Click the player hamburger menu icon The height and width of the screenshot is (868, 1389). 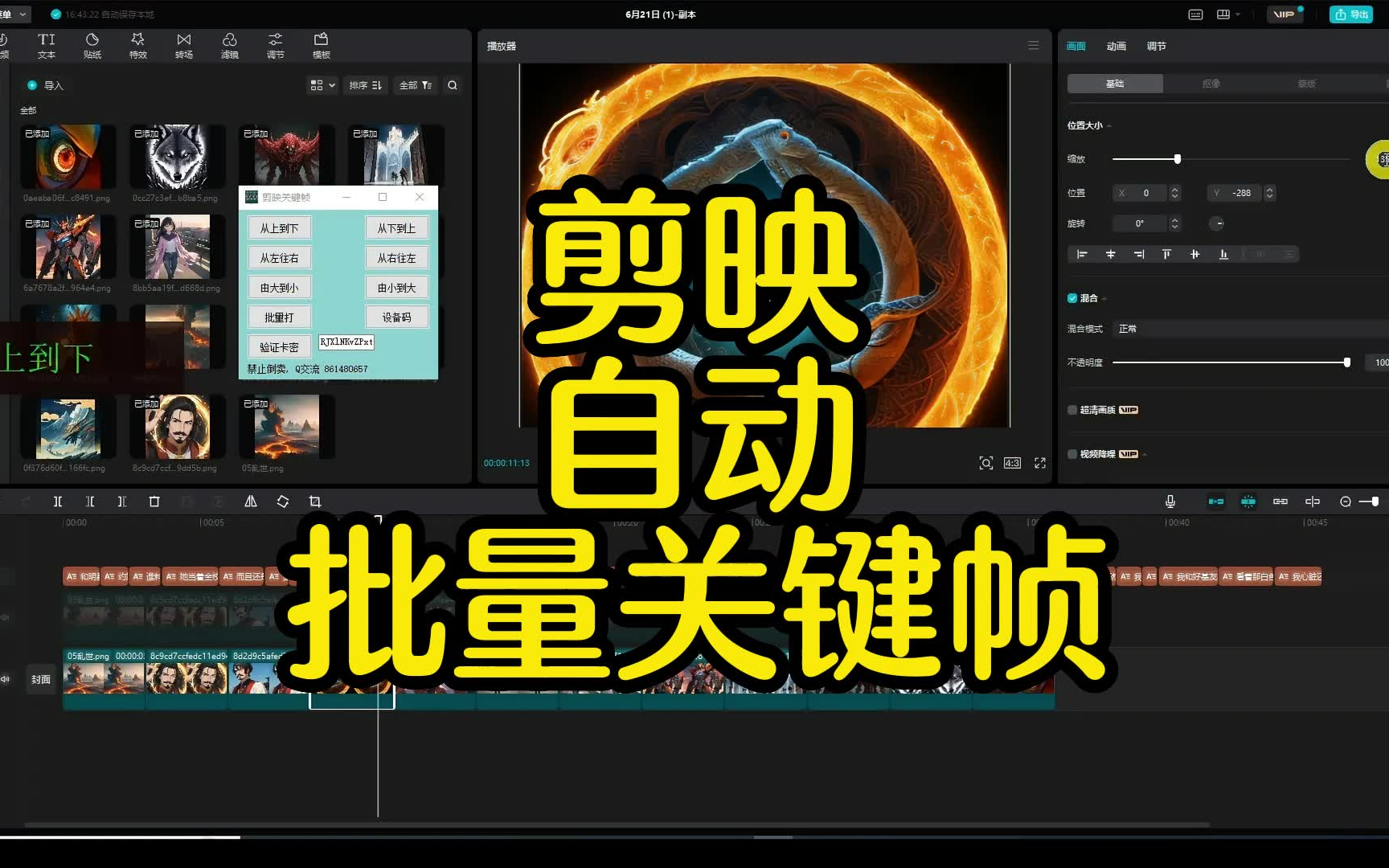coord(1034,46)
